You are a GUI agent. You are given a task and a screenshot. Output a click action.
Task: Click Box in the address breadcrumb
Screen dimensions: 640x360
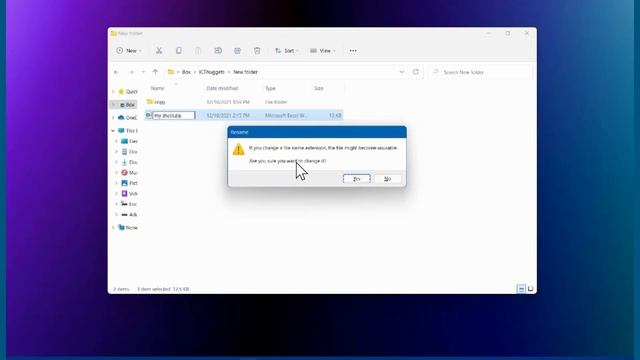click(x=186, y=72)
